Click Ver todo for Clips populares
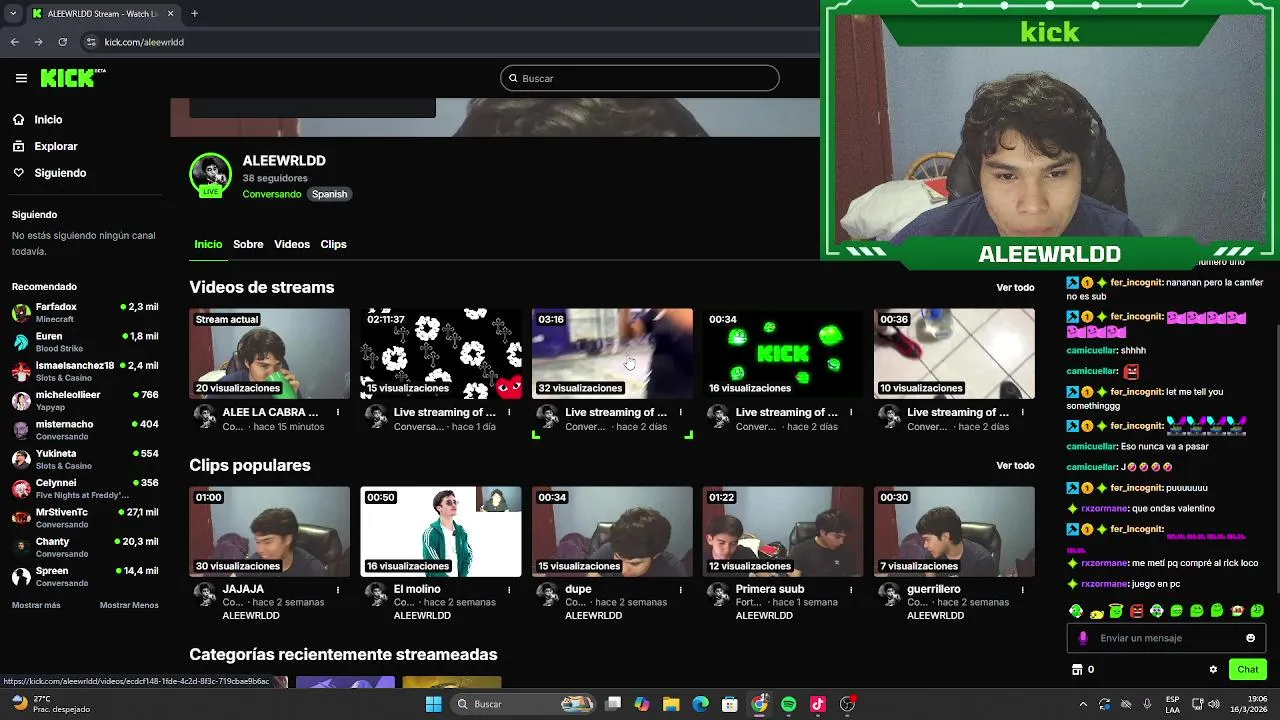This screenshot has width=1280, height=720. click(1015, 466)
